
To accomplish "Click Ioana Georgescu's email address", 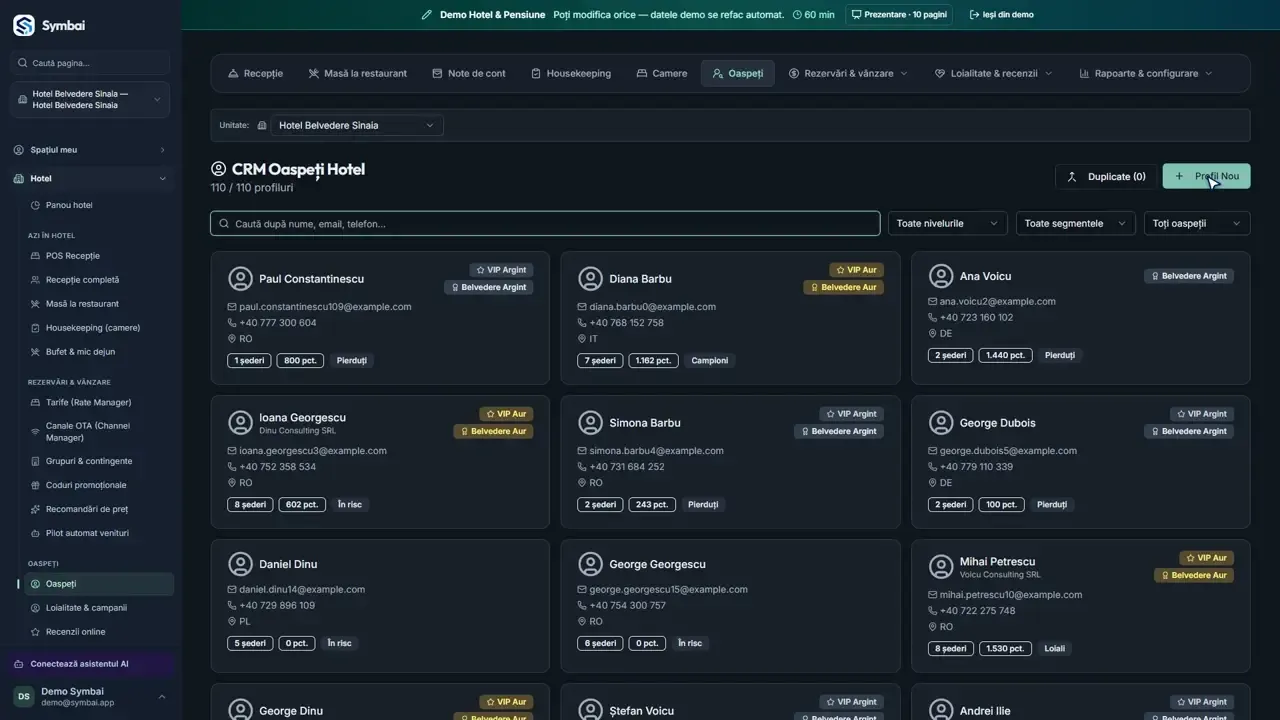I will (x=313, y=451).
